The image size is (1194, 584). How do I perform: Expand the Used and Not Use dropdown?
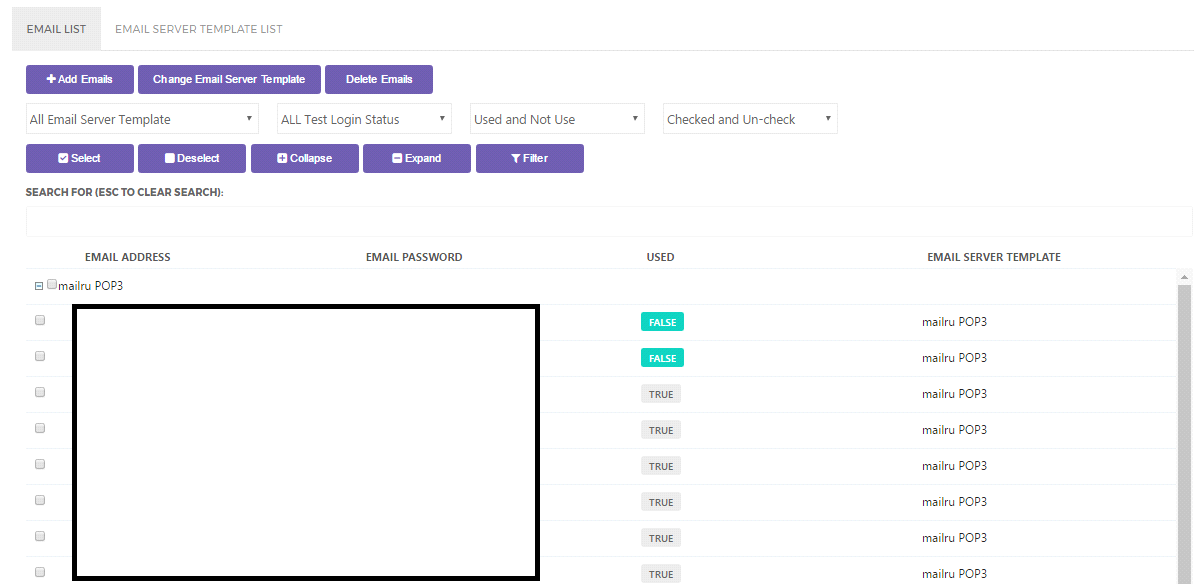coord(558,119)
